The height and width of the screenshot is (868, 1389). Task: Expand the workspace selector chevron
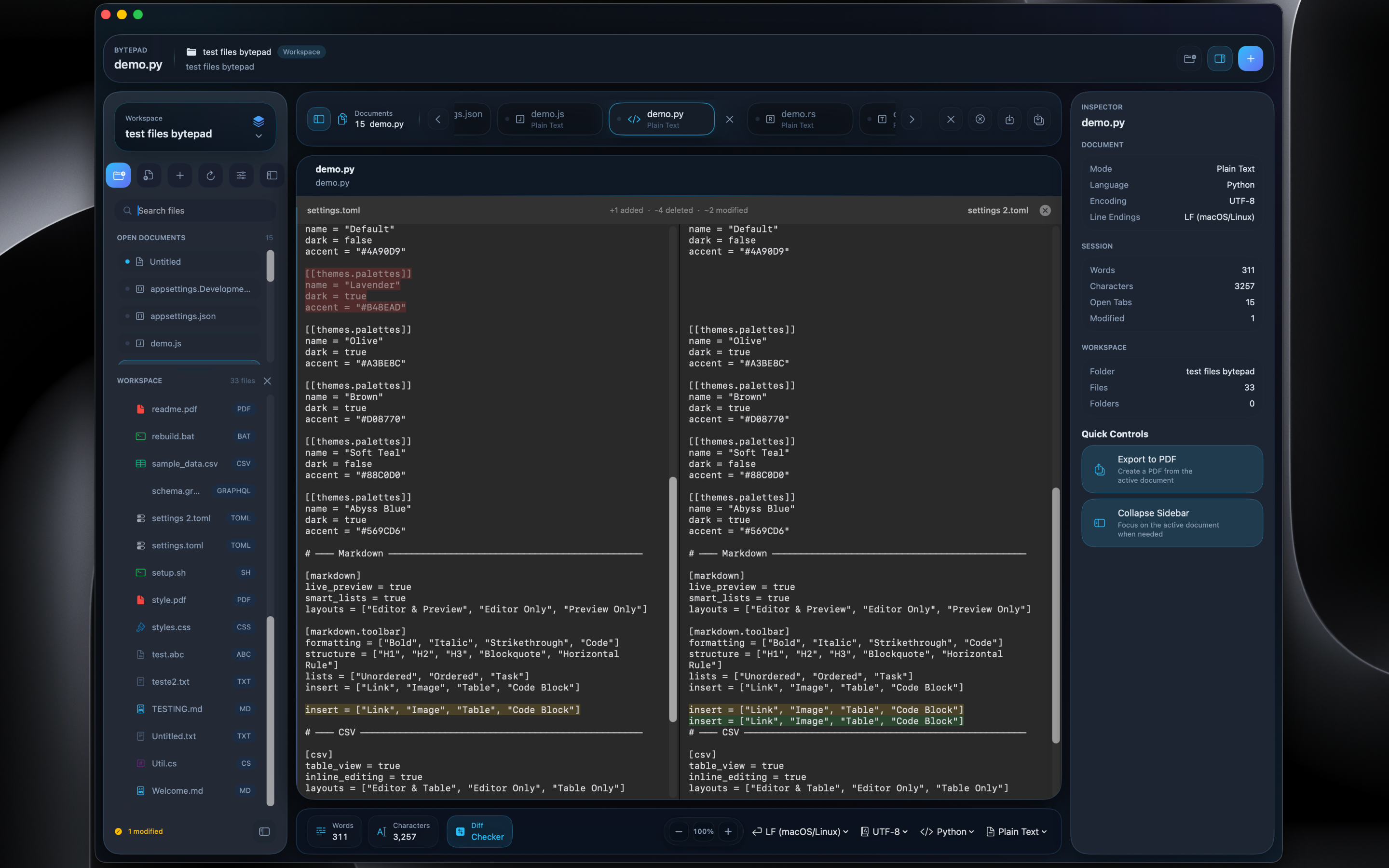pyautogui.click(x=259, y=136)
